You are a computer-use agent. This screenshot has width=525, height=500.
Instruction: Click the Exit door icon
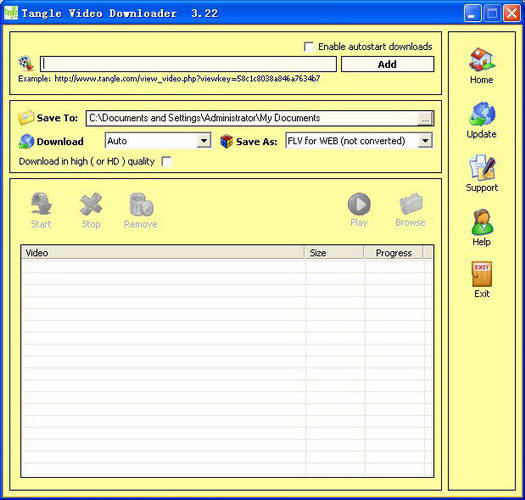(x=482, y=274)
